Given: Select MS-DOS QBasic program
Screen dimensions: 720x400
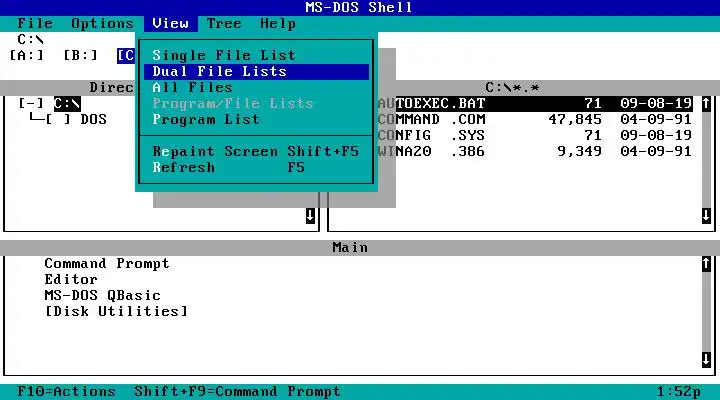Looking at the screenshot, I should pos(102,296).
